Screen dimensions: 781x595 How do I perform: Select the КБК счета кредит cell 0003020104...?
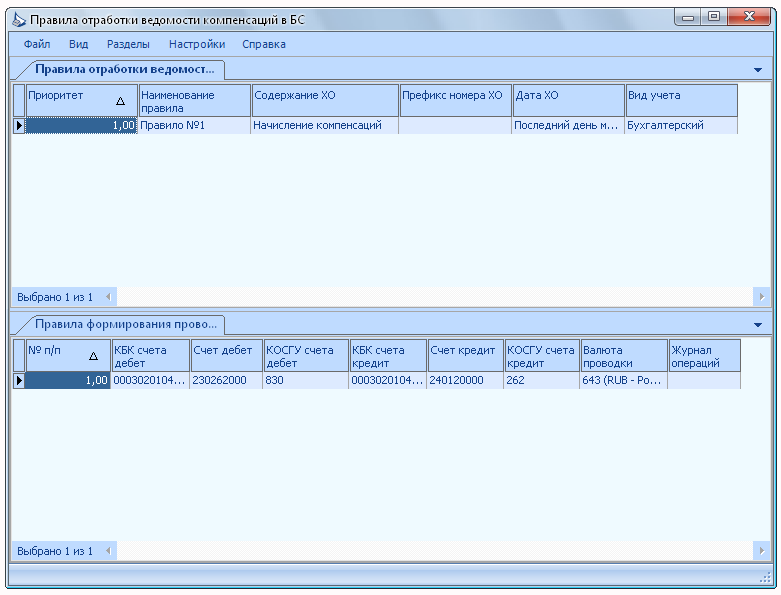coord(388,380)
